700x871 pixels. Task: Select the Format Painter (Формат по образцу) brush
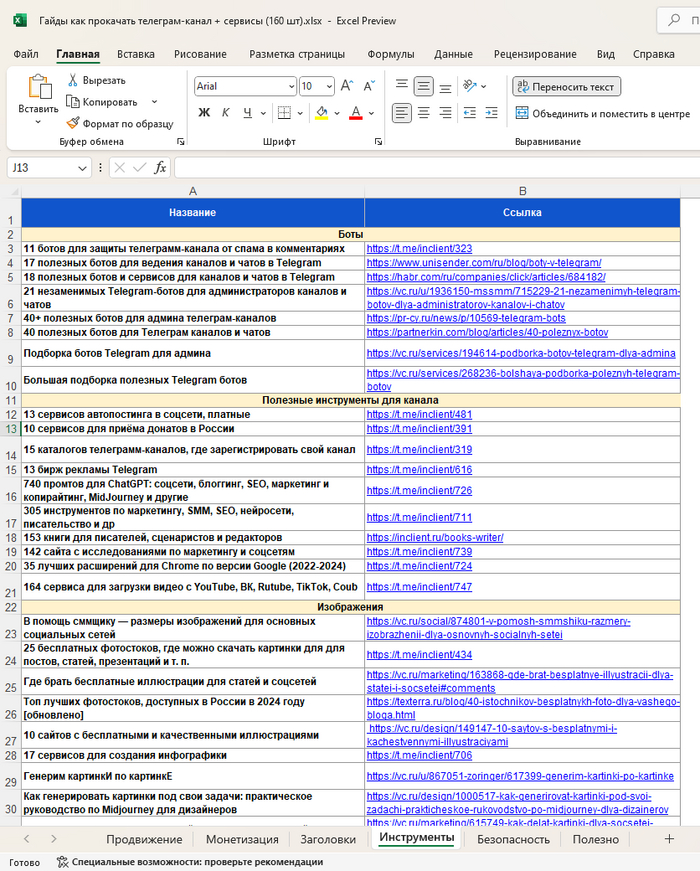[73, 123]
